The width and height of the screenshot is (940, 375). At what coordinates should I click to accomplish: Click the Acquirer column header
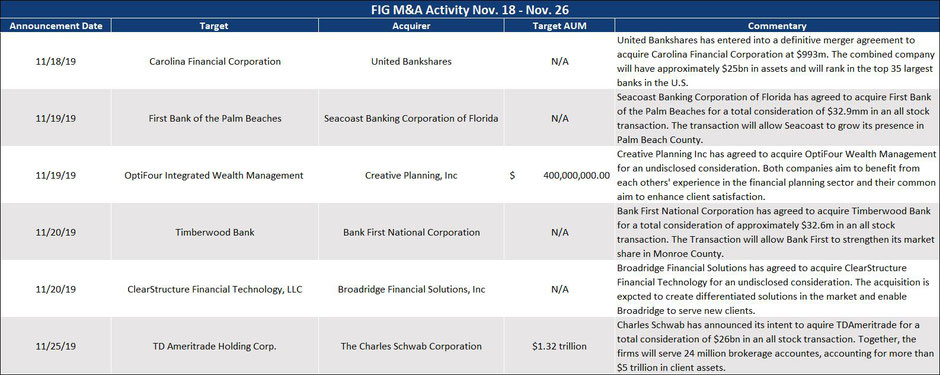[x=411, y=26]
